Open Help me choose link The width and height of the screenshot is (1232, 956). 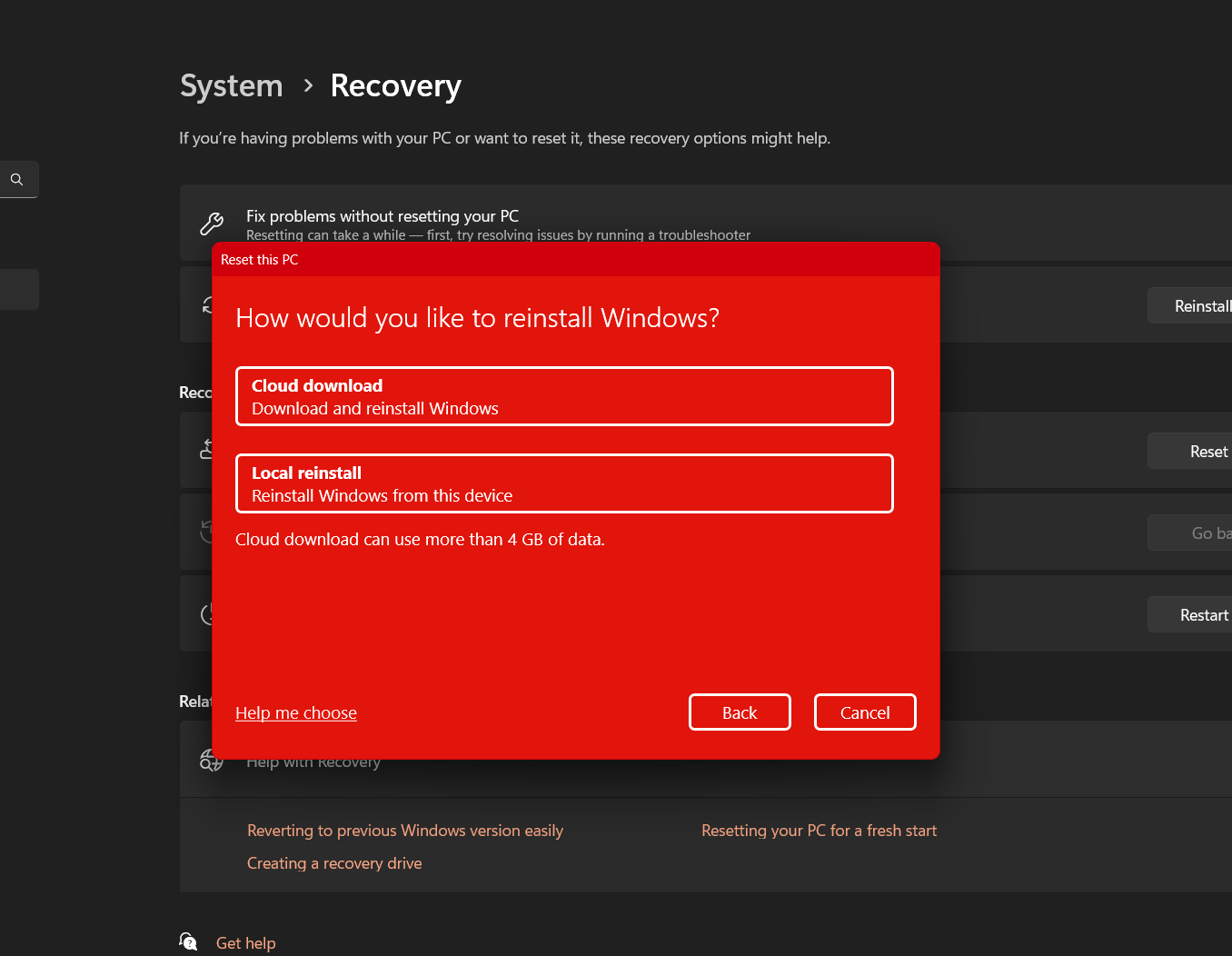point(295,712)
